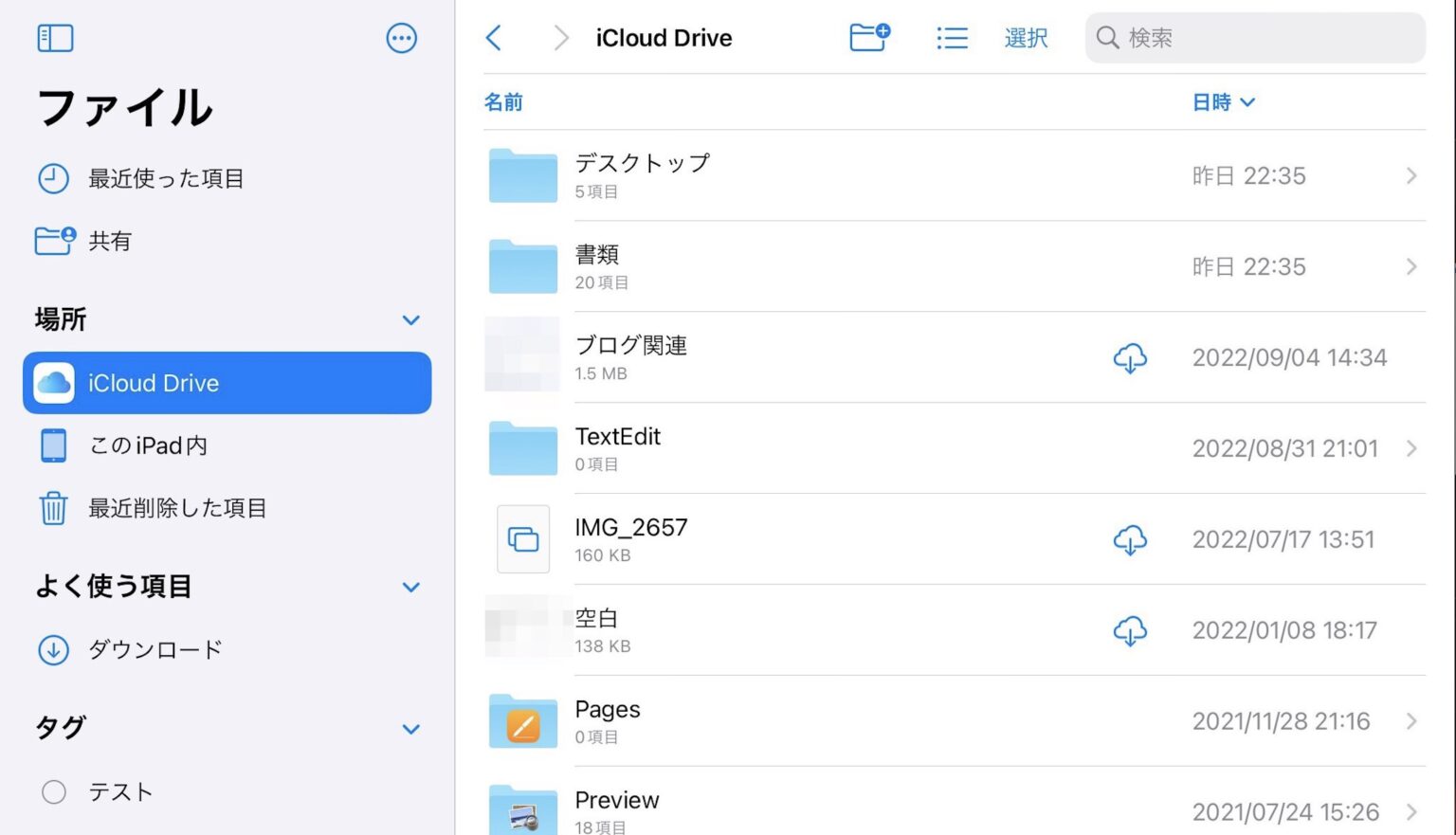Download ブログ関連 via cloud icon

1130,358
